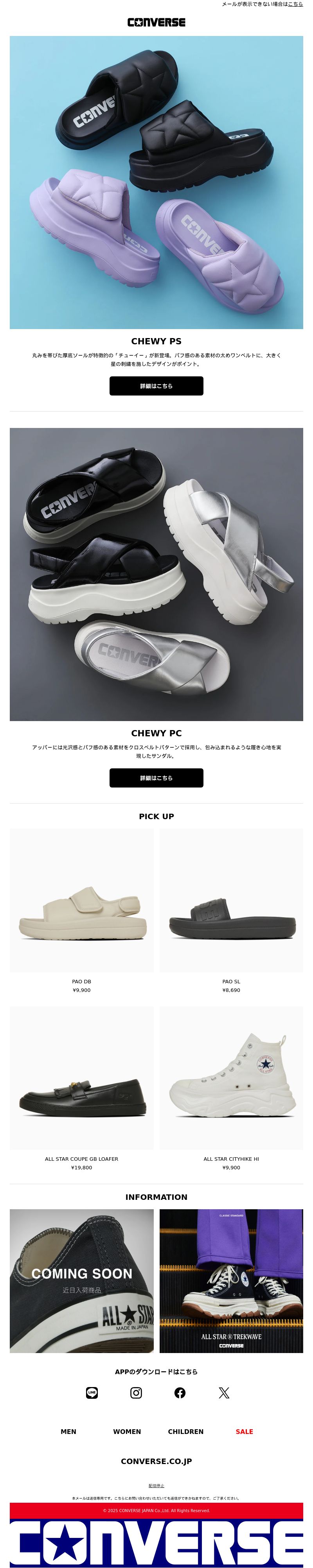The width and height of the screenshot is (313, 1568).
Task: Open the WOMEN category link
Action: [127, 1432]
